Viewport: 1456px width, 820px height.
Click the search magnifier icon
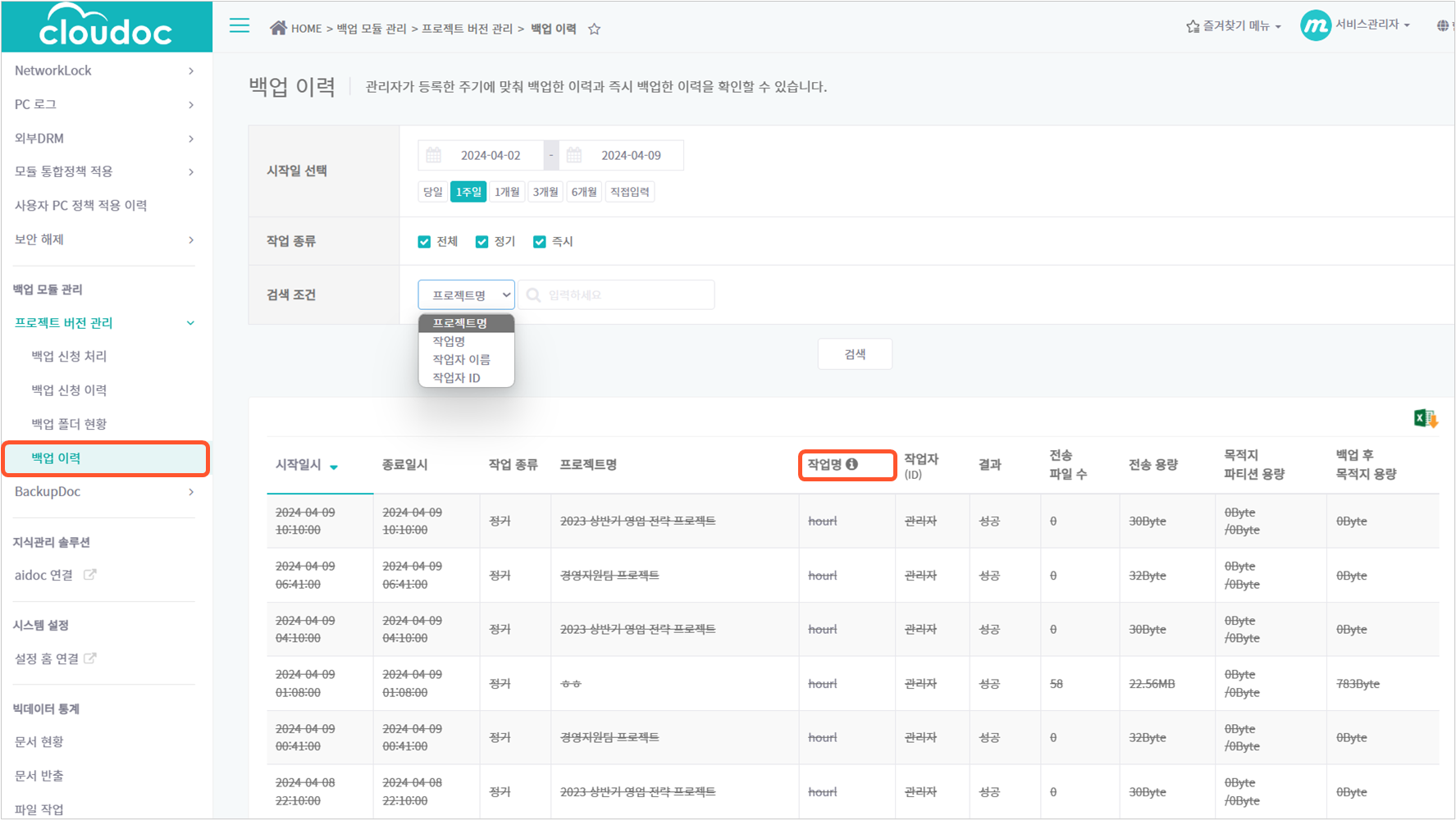(533, 295)
